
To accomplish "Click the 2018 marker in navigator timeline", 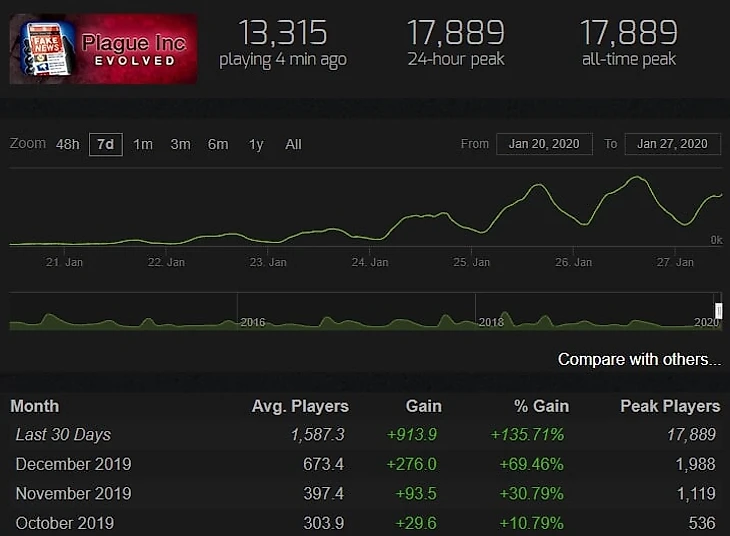I will point(491,322).
